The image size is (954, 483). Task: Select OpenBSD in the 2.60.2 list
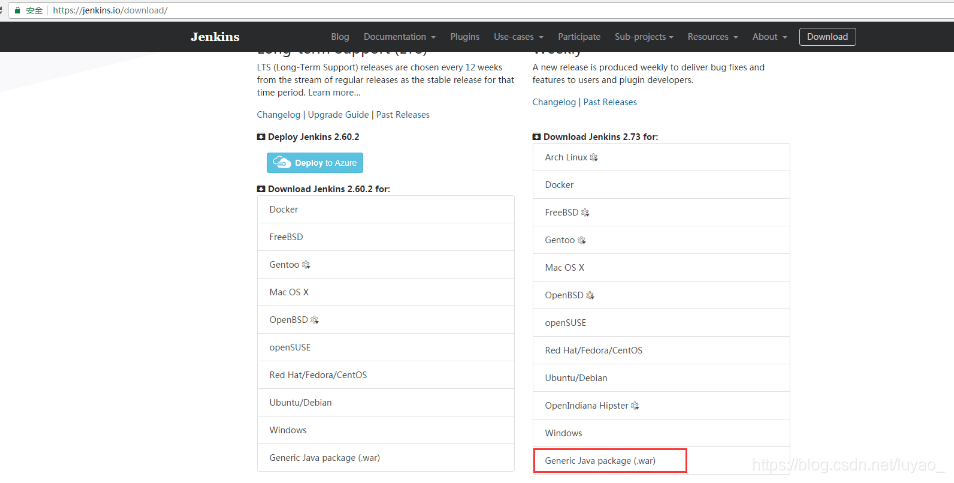point(386,319)
